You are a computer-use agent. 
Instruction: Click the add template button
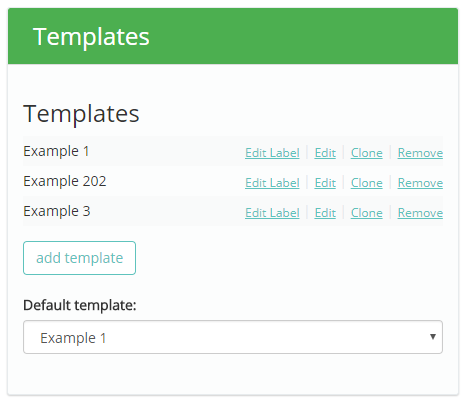[79, 258]
